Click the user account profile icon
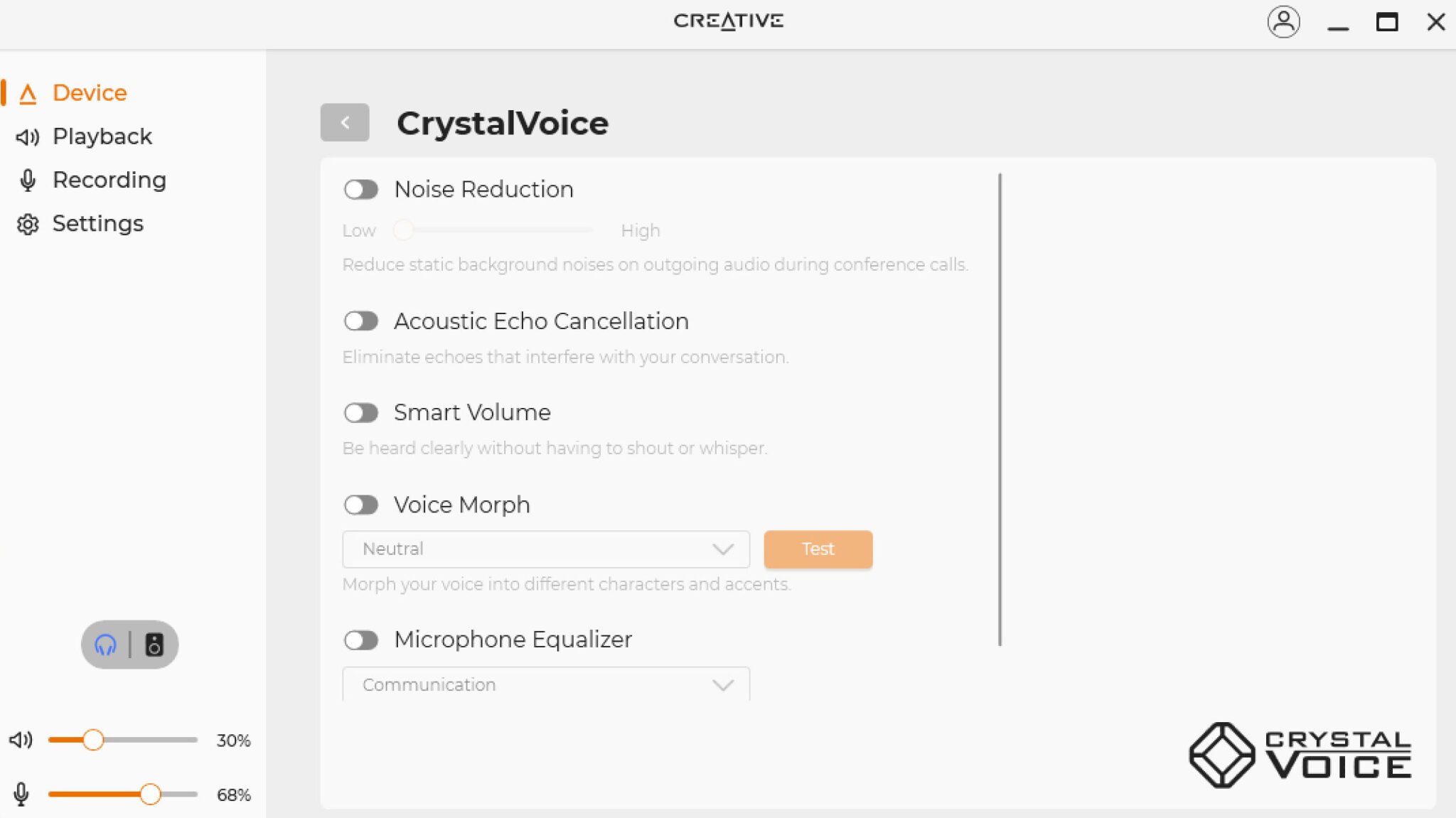Viewport: 1456px width, 818px height. pos(1283,22)
